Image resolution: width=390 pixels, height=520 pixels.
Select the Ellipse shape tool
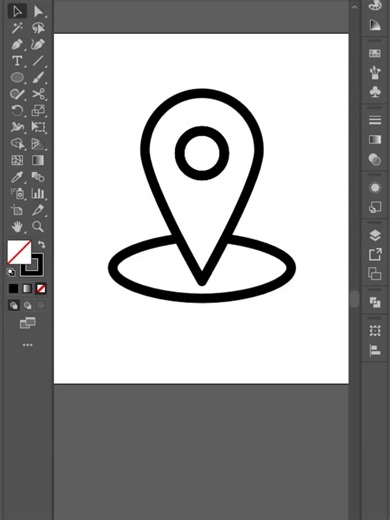[17, 77]
